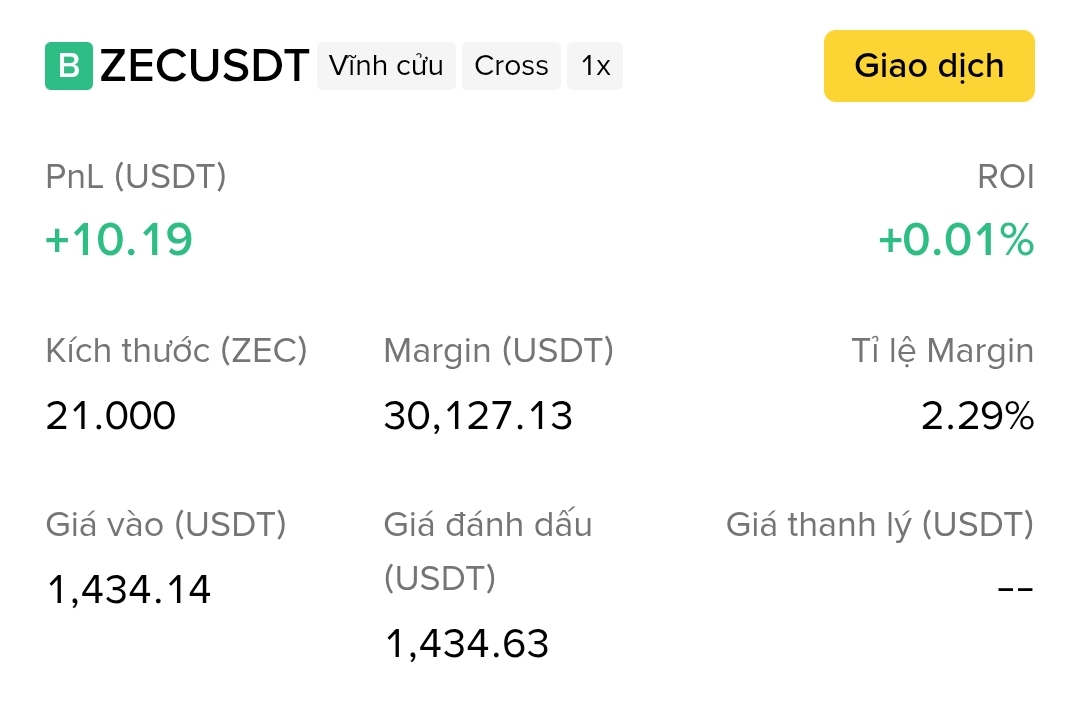Select the 1,434.63 mark price value
1080x708 pixels.
[x=466, y=644]
